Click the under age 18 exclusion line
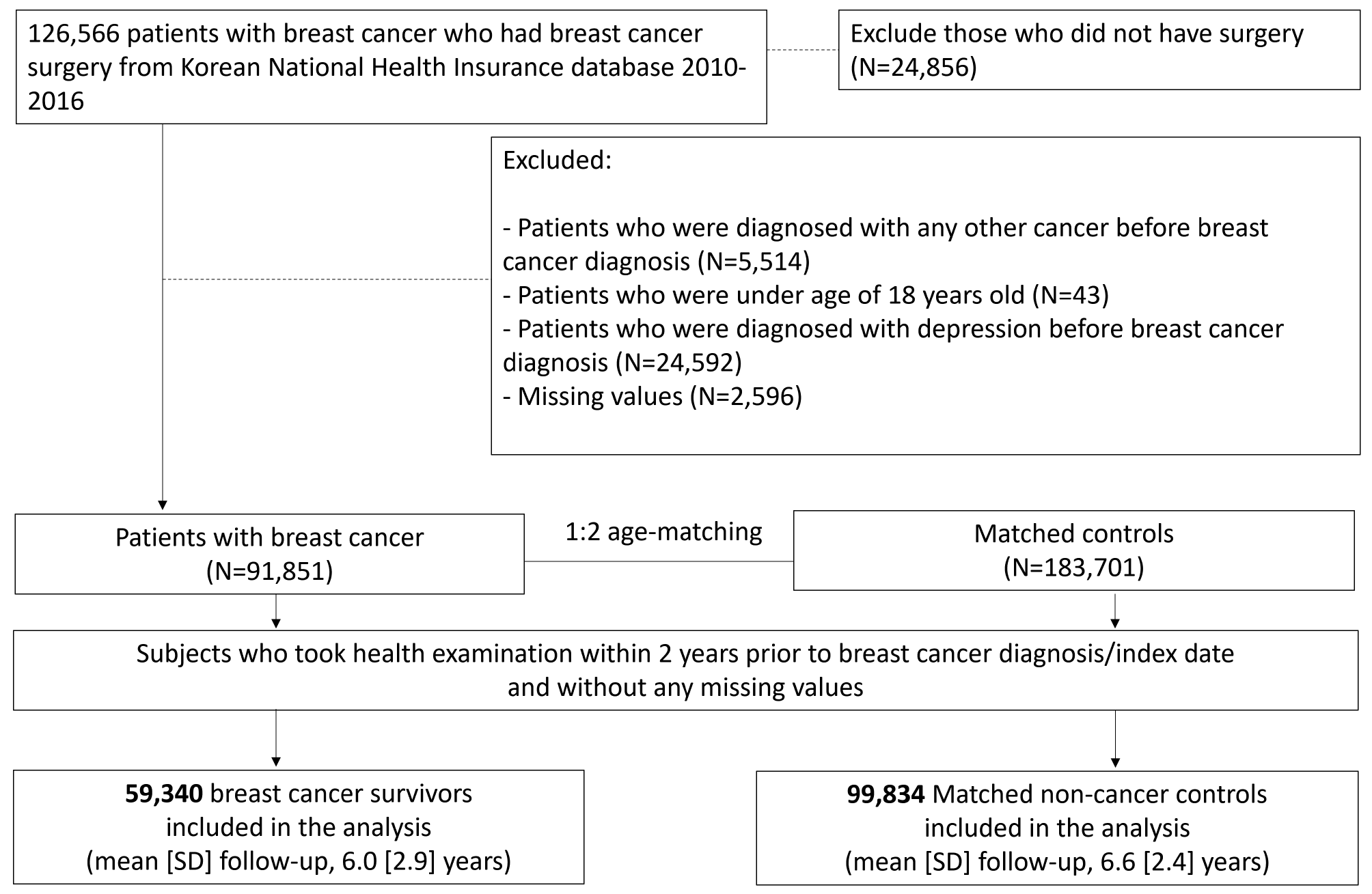Screen dimensions: 1372x894 pyautogui.click(x=806, y=295)
